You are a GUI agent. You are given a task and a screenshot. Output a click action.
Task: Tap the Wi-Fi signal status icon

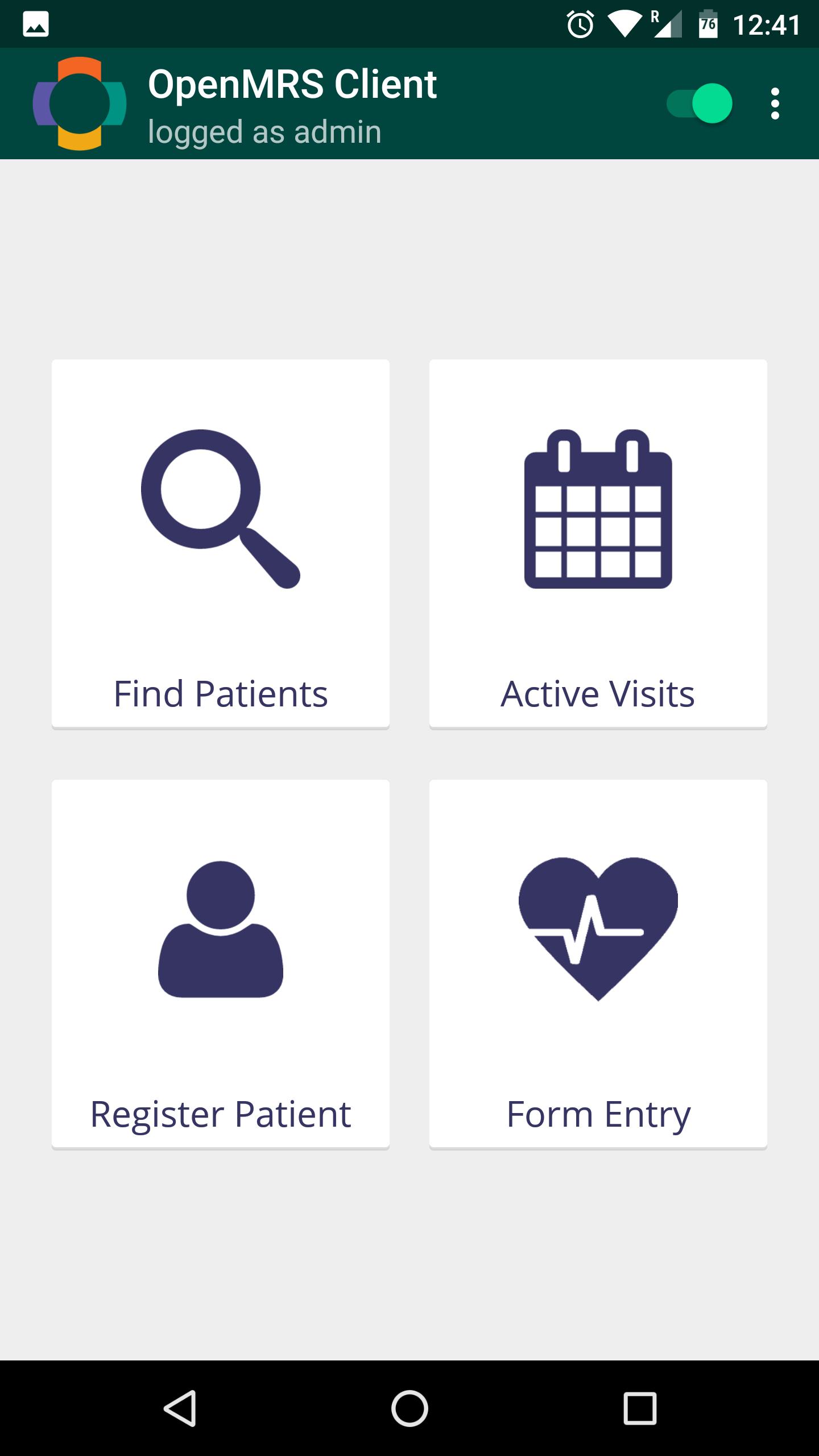point(624,24)
